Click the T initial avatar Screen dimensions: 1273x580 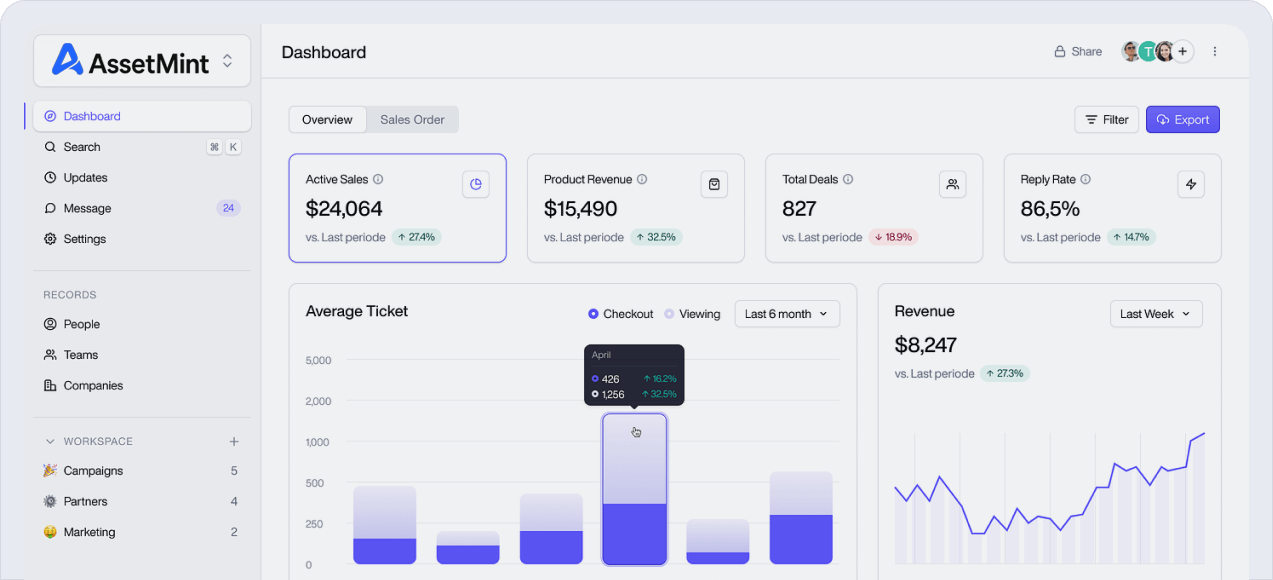pos(1148,51)
